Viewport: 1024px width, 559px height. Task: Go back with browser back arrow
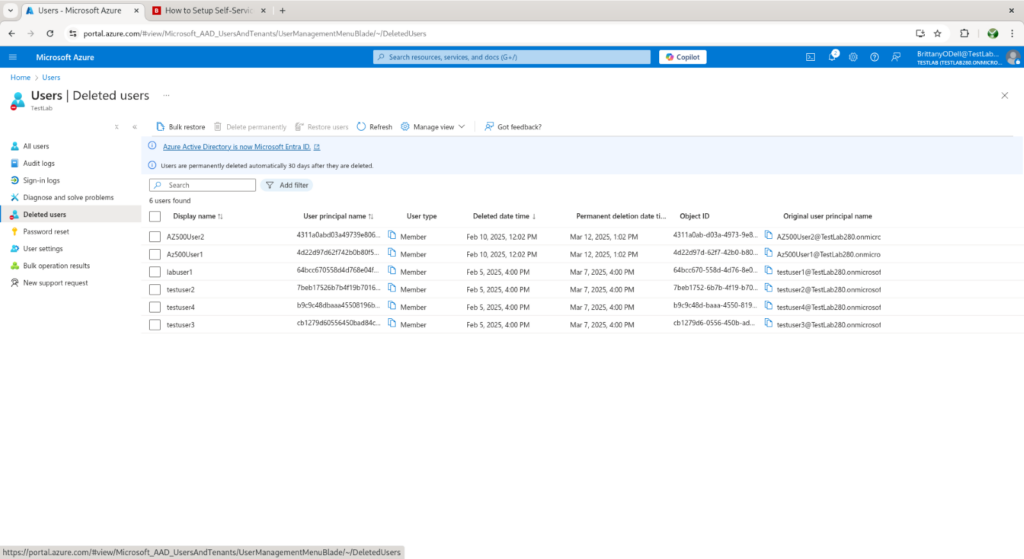[12, 33]
